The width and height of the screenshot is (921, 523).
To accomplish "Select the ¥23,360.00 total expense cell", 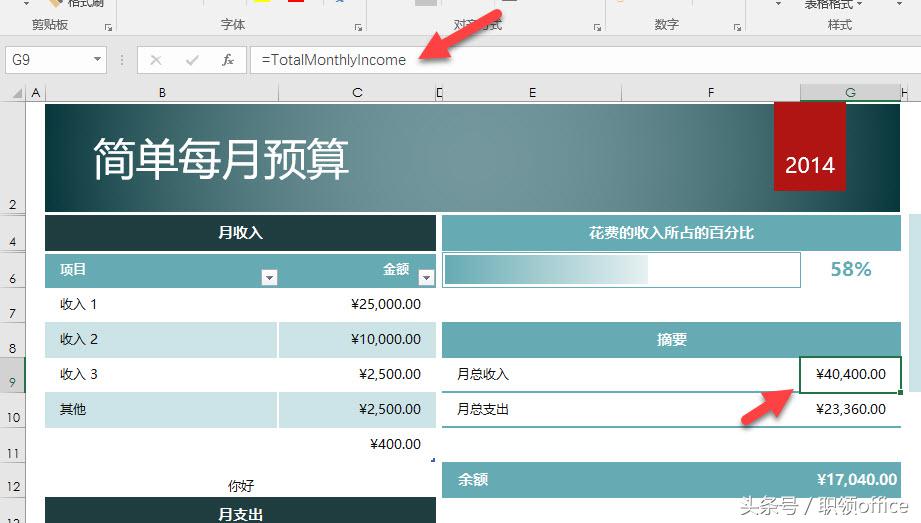I will click(851, 410).
